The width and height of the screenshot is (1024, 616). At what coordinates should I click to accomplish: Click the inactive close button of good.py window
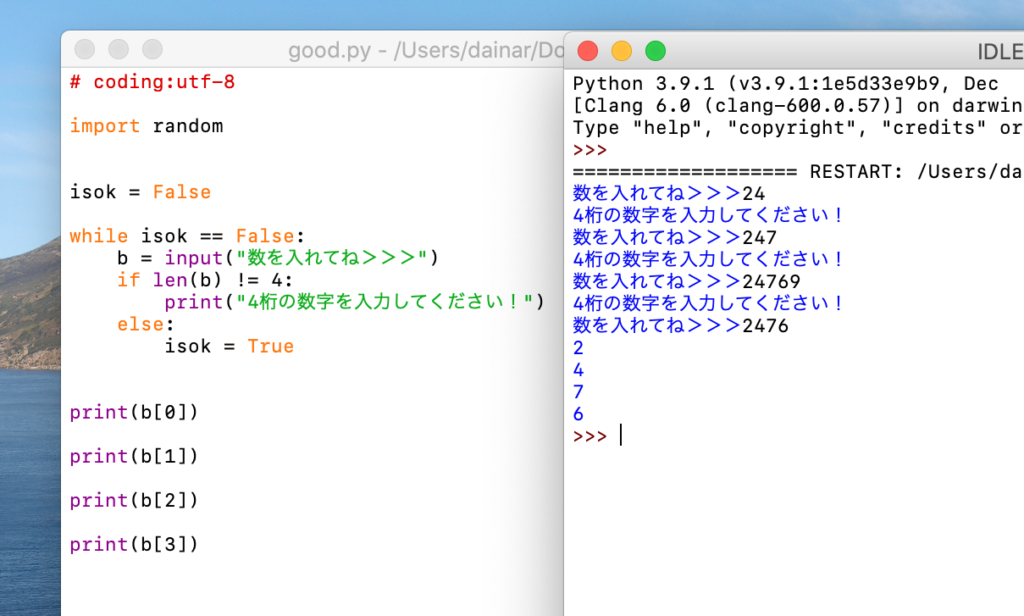pos(85,50)
